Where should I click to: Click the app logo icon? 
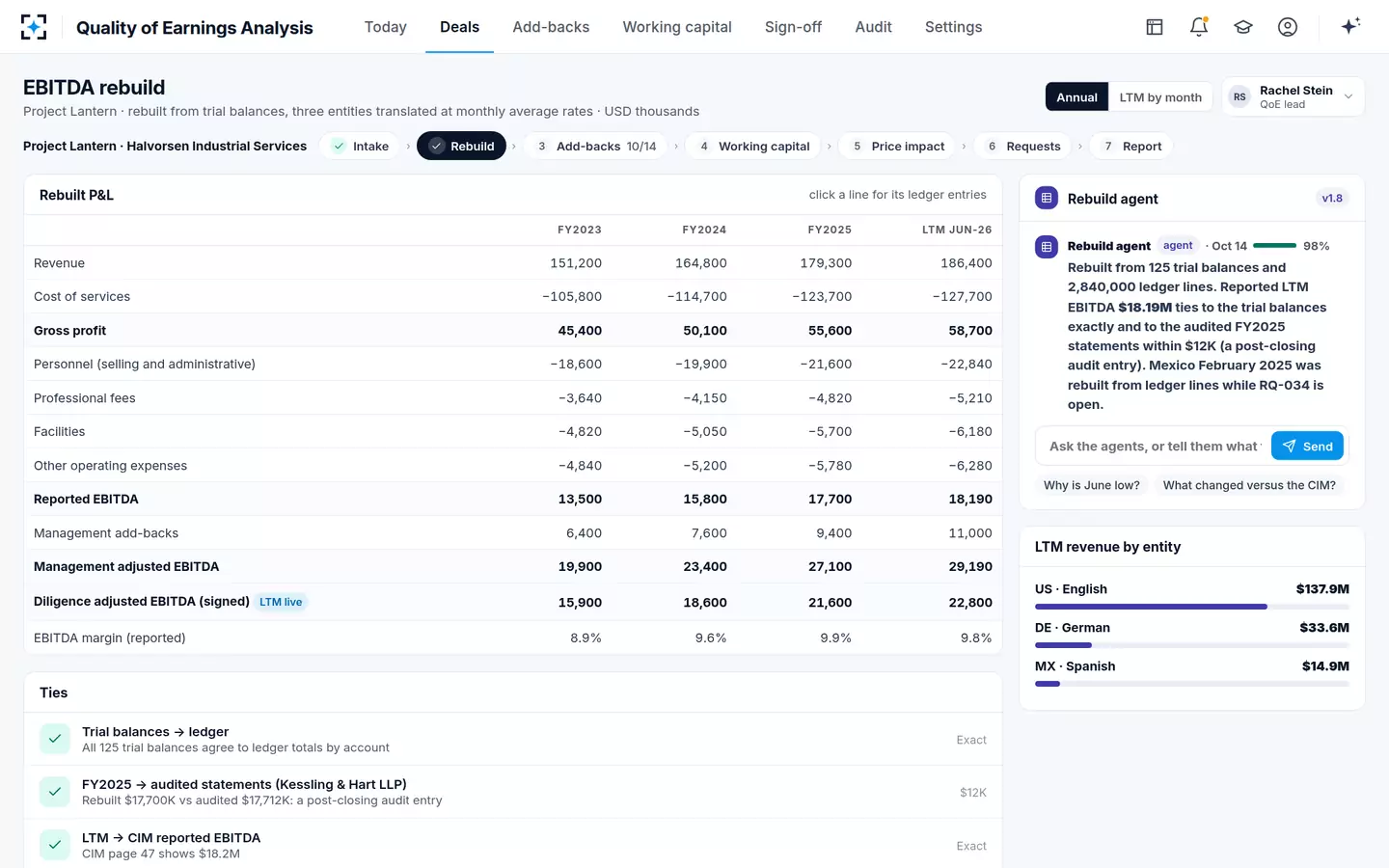tap(34, 27)
